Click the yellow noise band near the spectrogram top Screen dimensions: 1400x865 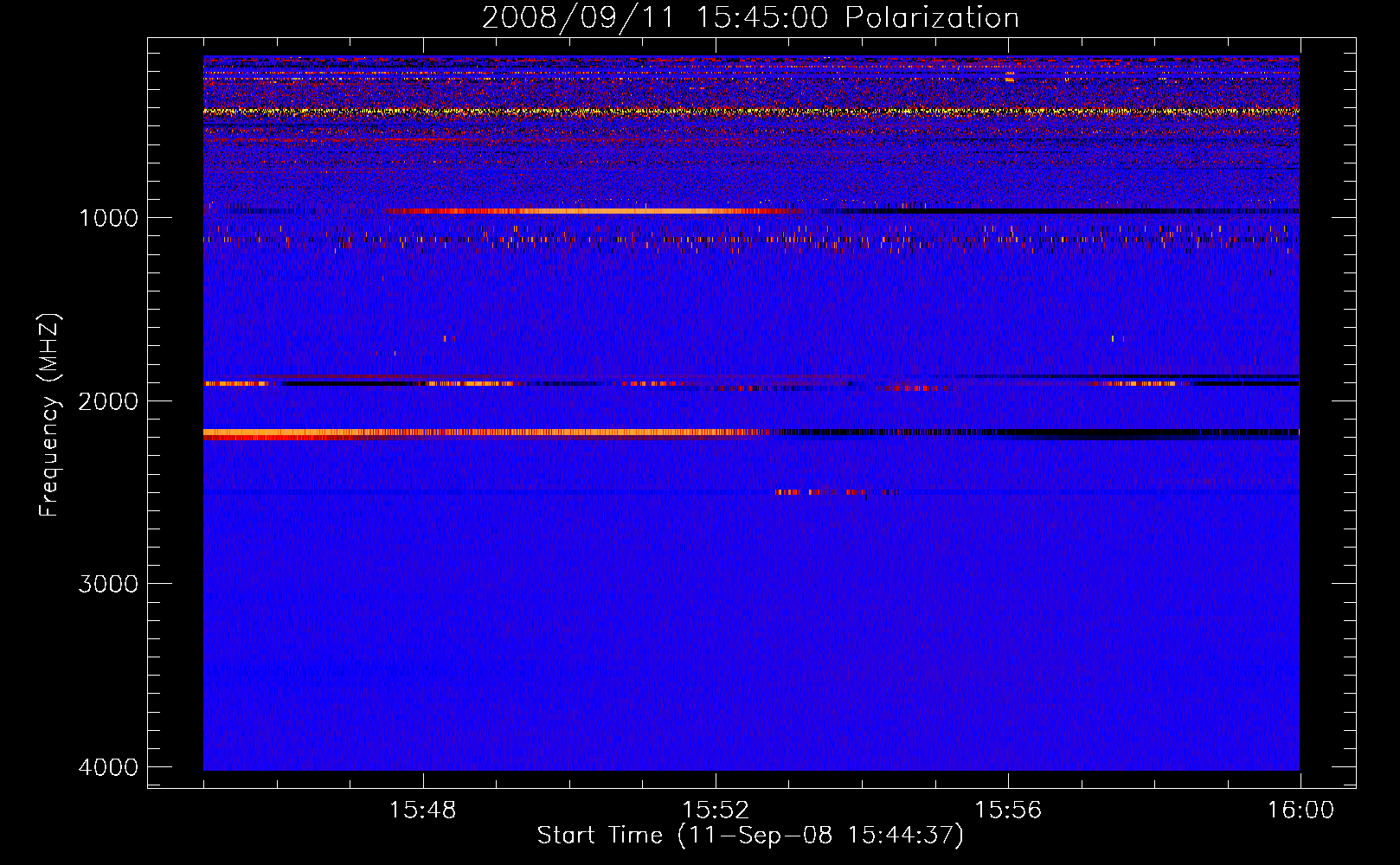coord(751,112)
